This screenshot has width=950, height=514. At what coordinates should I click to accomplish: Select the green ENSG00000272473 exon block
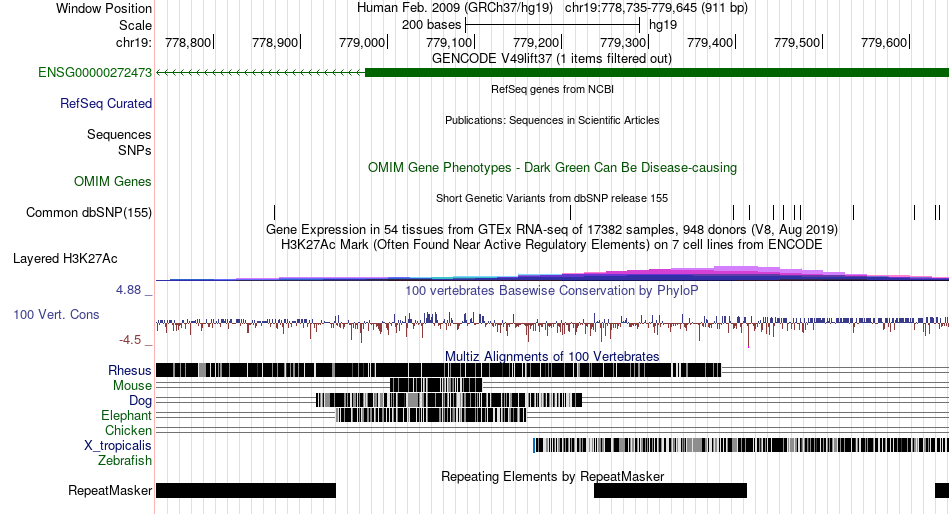(657, 73)
